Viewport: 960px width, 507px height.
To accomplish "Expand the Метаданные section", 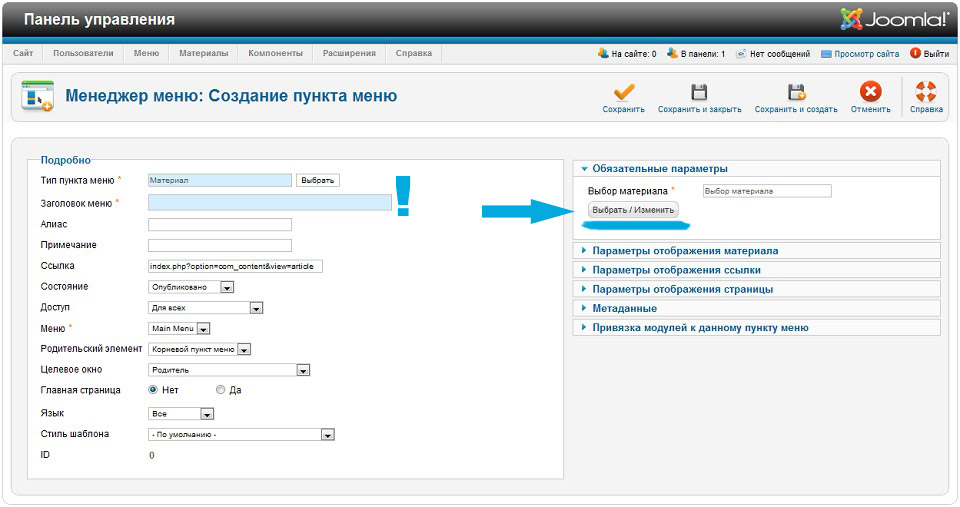I will click(624, 308).
